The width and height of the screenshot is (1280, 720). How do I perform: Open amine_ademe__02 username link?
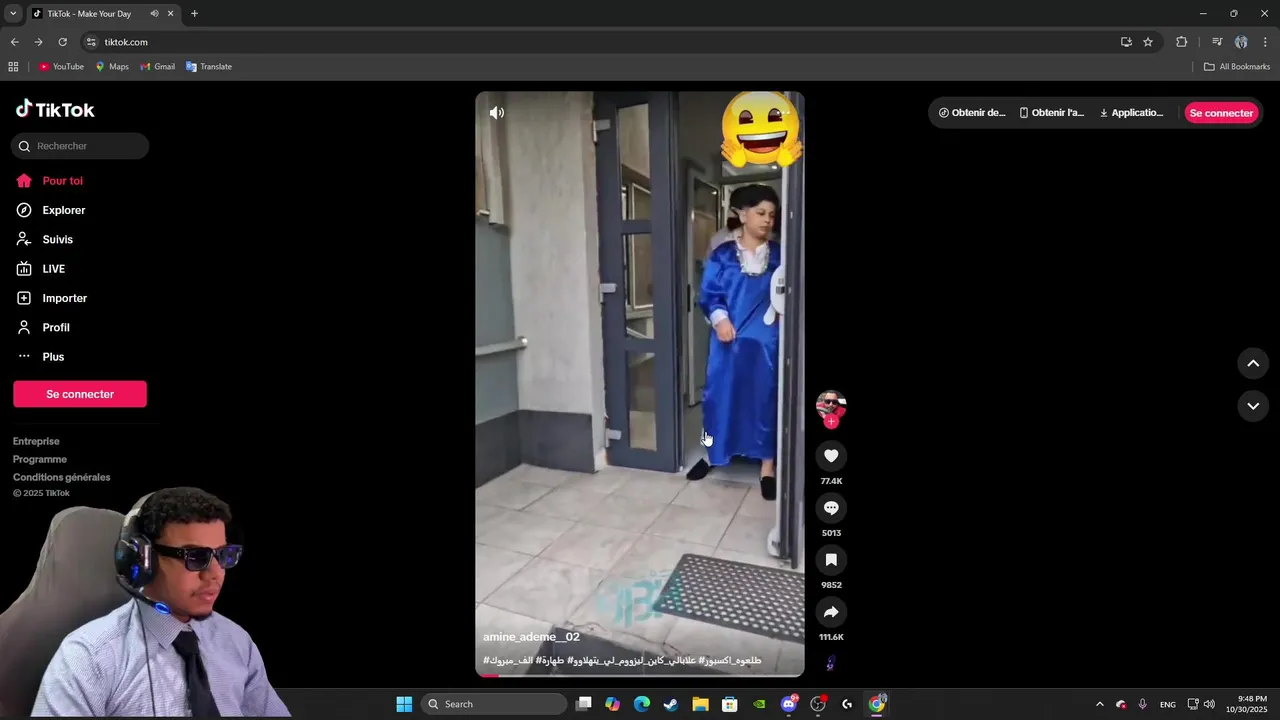tap(531, 637)
